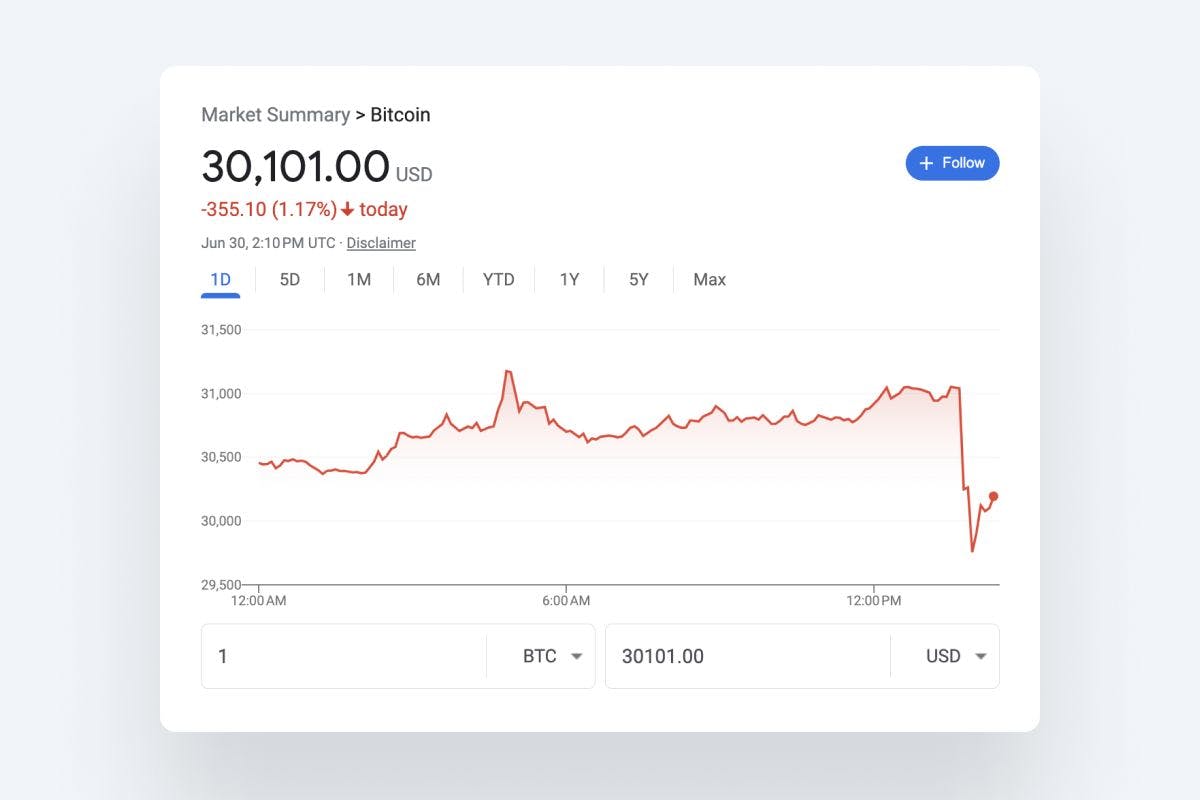Show the Max time range
The height and width of the screenshot is (800, 1200).
[709, 280]
